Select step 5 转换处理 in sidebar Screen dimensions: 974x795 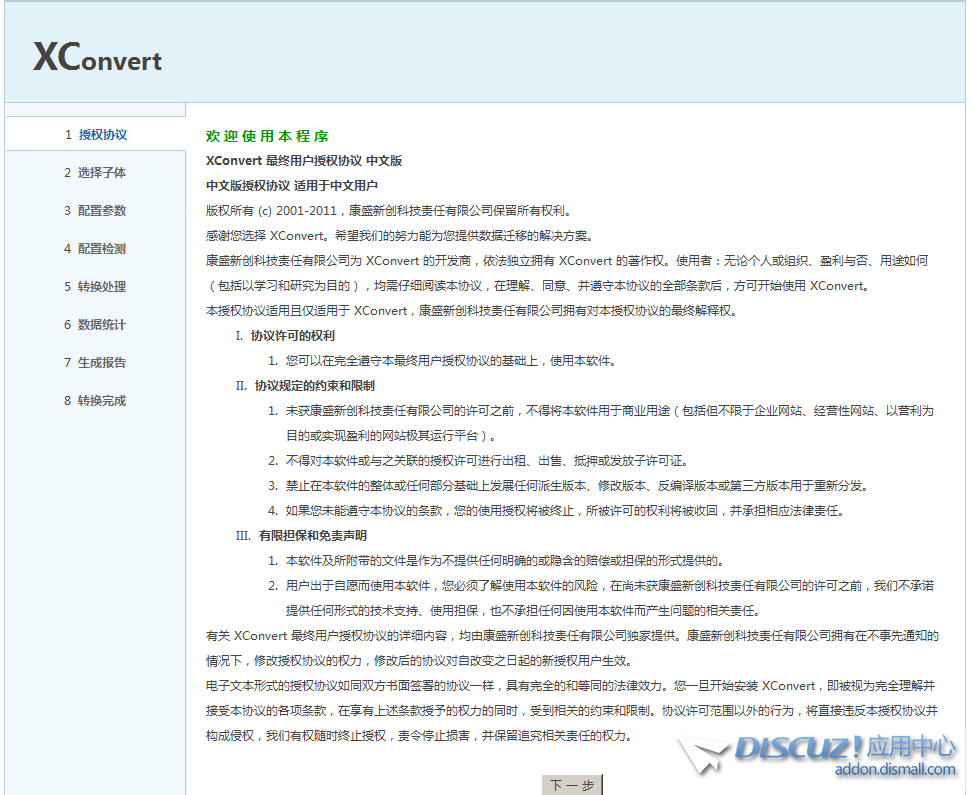[x=95, y=286]
